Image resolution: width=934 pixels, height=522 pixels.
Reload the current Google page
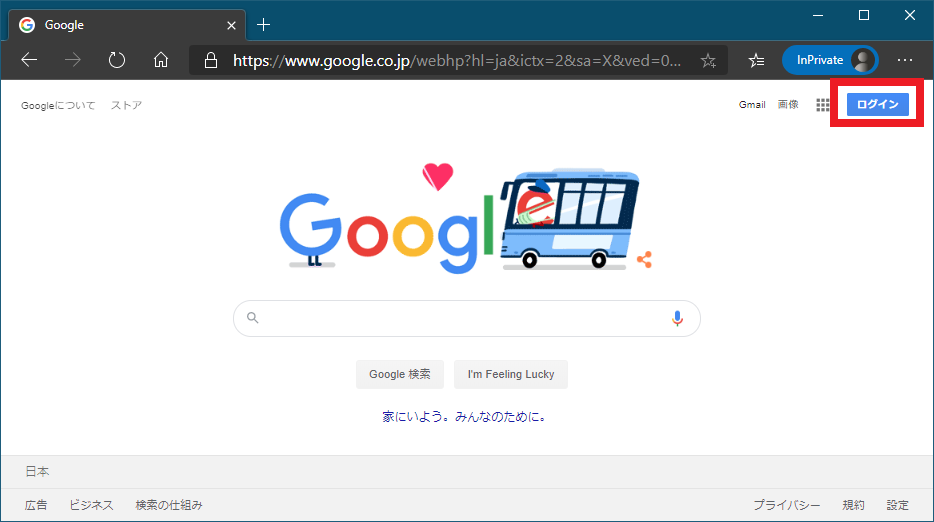(117, 60)
